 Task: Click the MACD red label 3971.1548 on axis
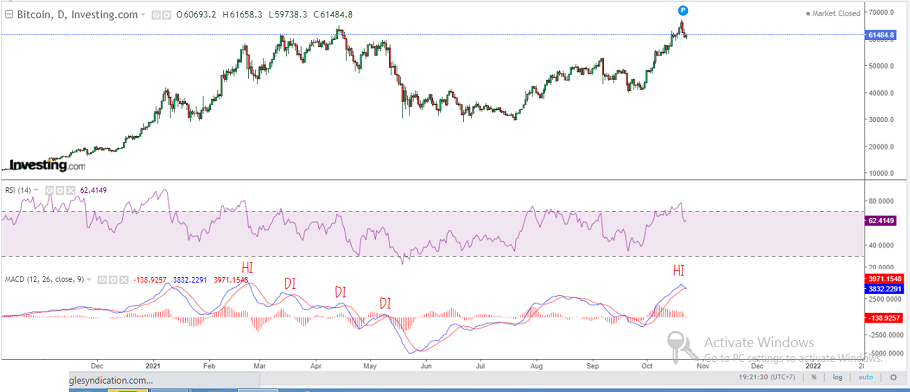pyautogui.click(x=884, y=279)
